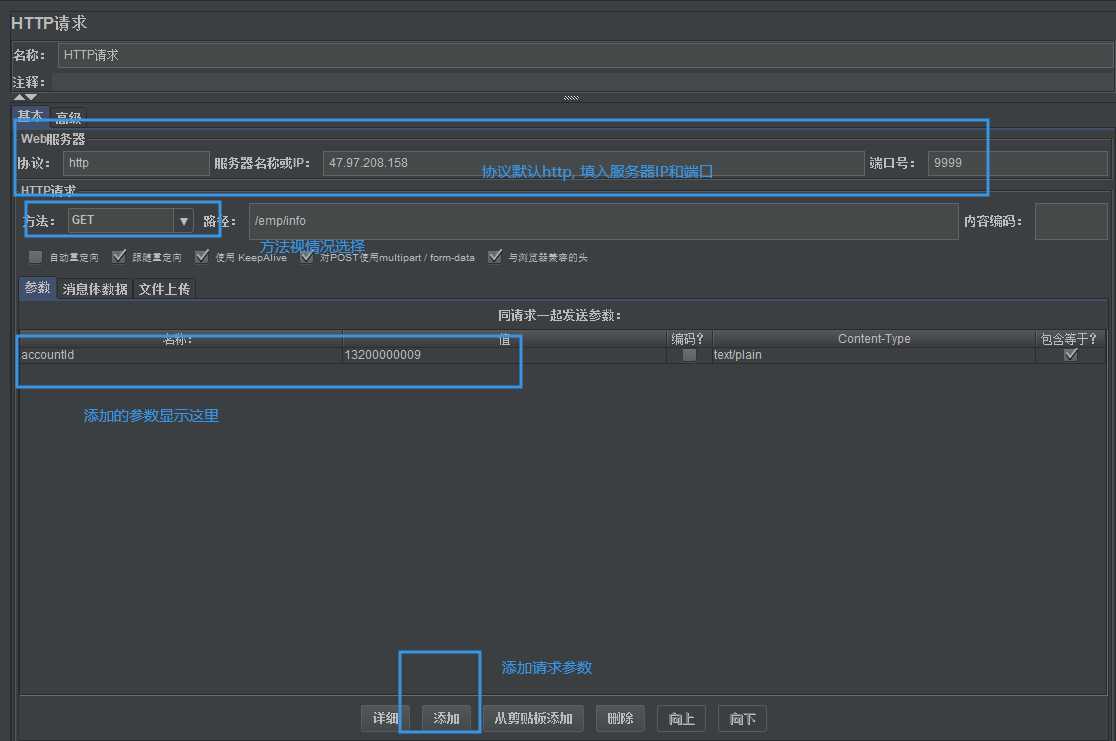1116x741 pixels.
Task: Select the value cell 13200000009
Action: point(504,354)
